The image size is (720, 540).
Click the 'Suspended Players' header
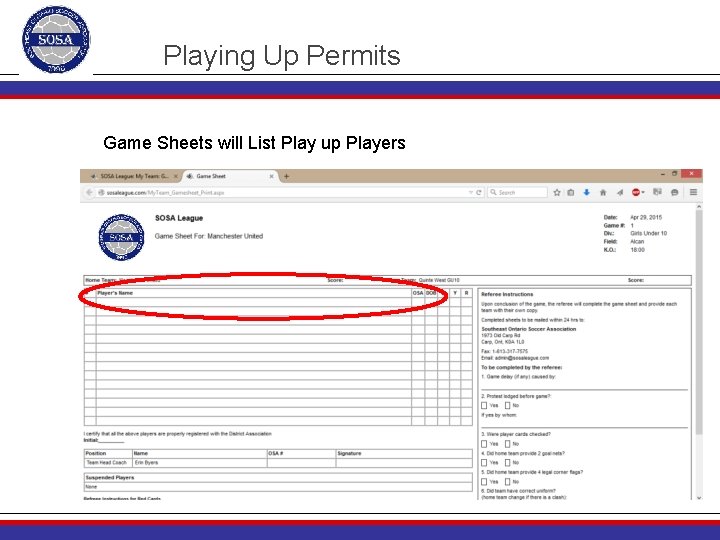pos(110,478)
